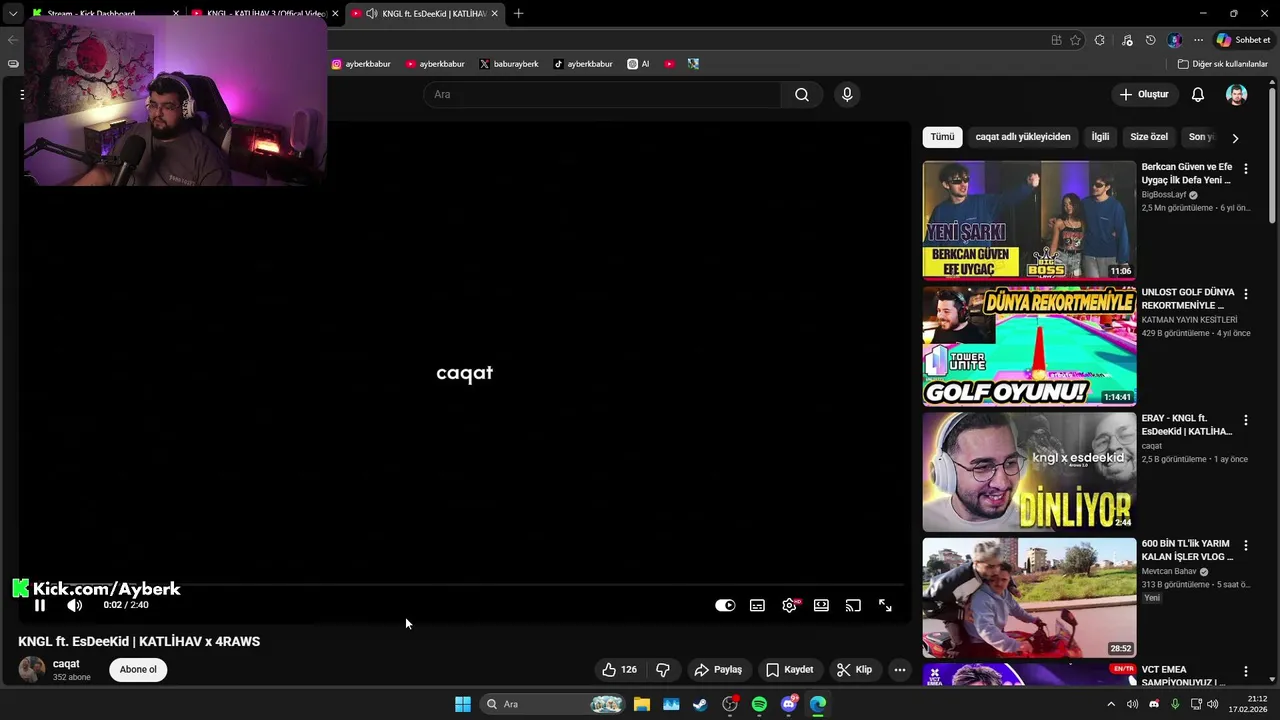Pause the YouTube video
The width and height of the screenshot is (1280, 720).
(x=40, y=605)
